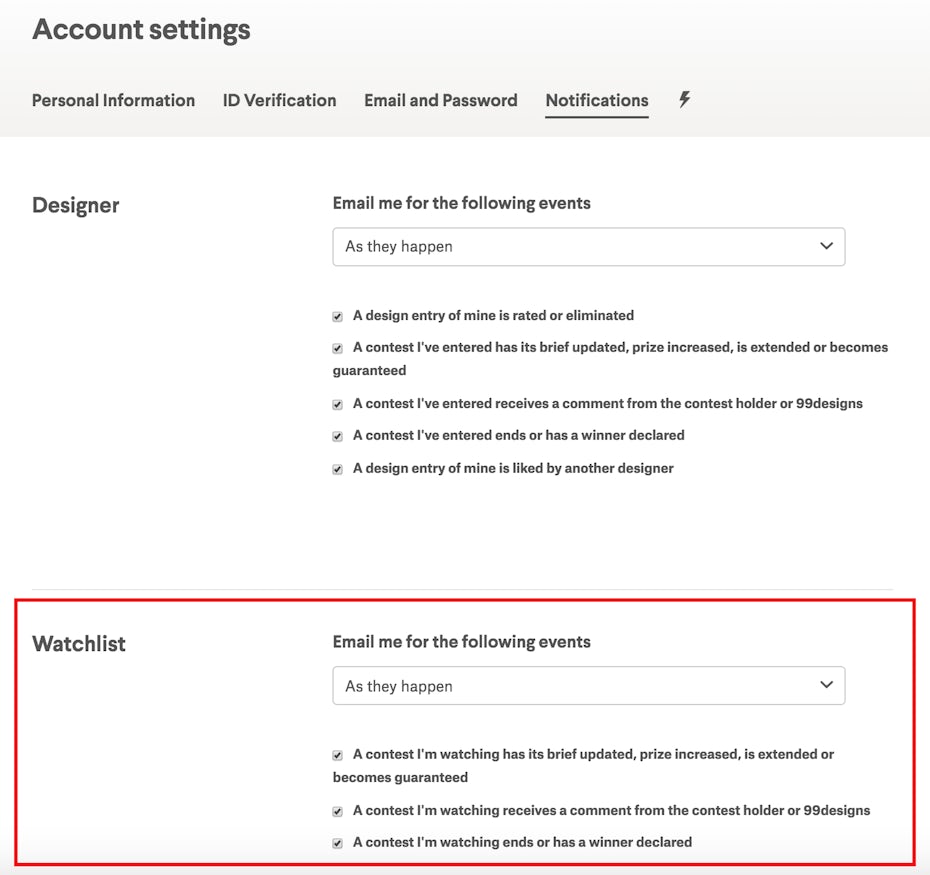Screen dimensions: 930x875
Task: Click the Designer section heading
Action: (x=75, y=205)
